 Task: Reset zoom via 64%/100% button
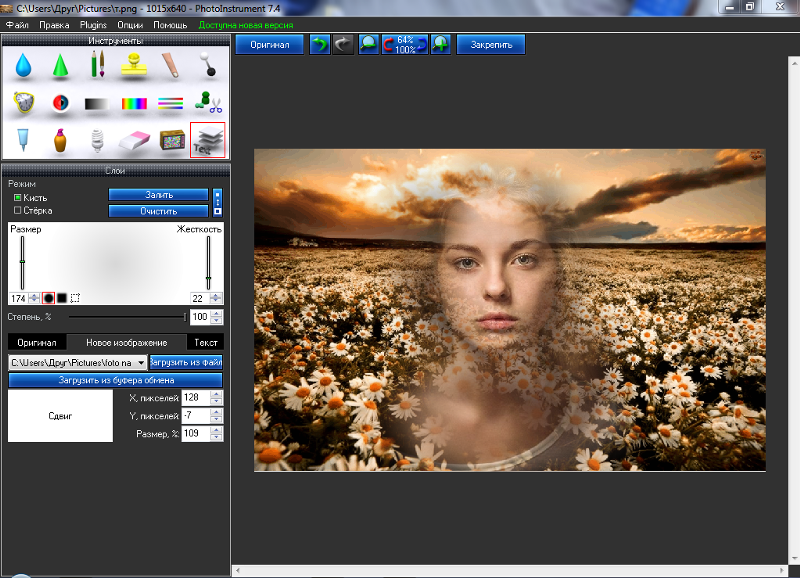405,45
